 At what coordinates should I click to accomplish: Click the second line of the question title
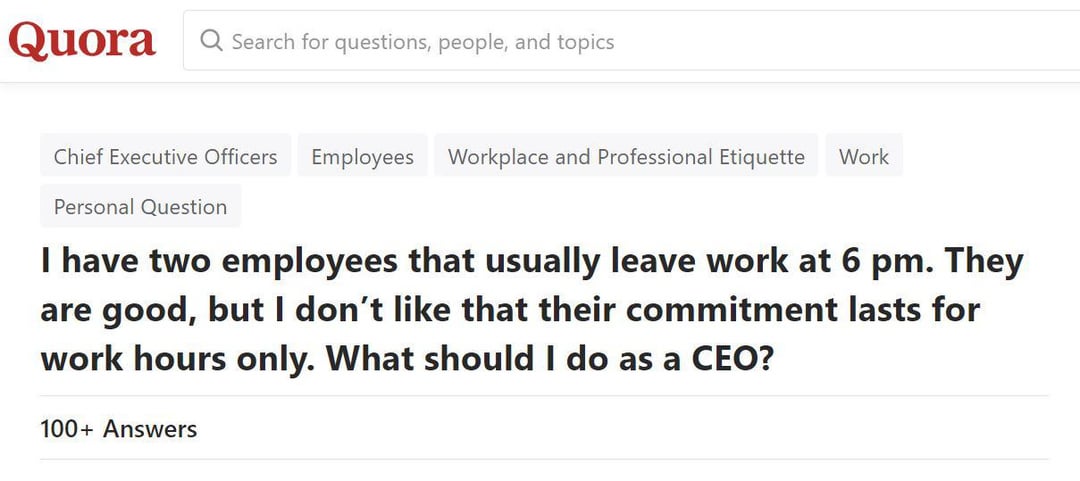point(510,310)
